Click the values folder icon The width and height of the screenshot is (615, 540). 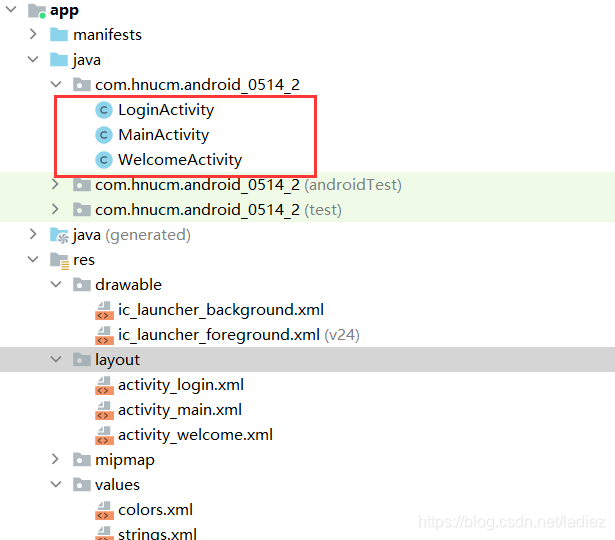82,485
